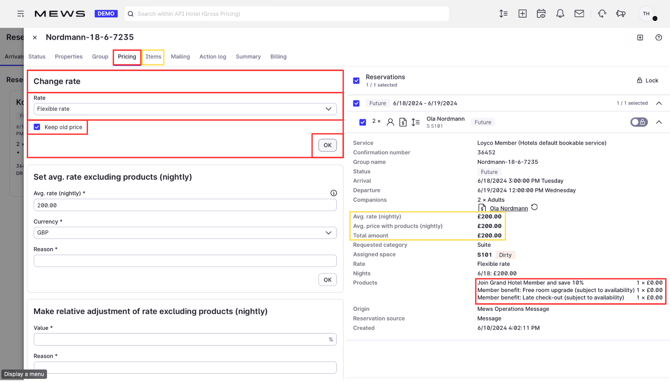Confirm Change rate with OK button
The width and height of the screenshot is (670, 383).
click(x=327, y=145)
